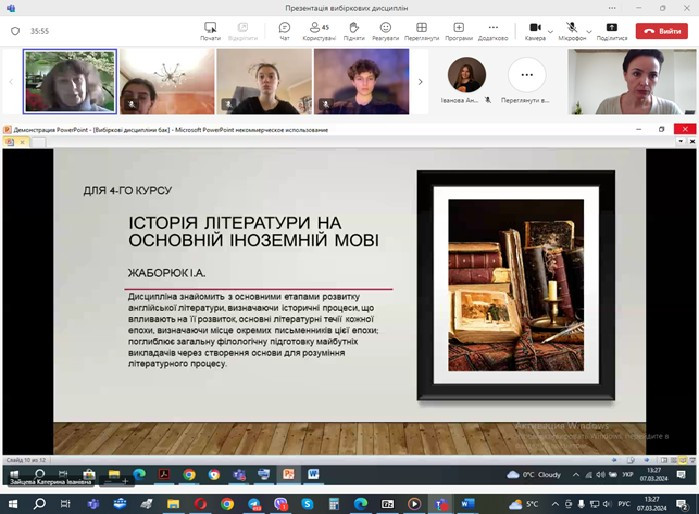Viewport: 699px width, 514px height.
Task: Show next participants with right chevron
Action: coord(420,82)
